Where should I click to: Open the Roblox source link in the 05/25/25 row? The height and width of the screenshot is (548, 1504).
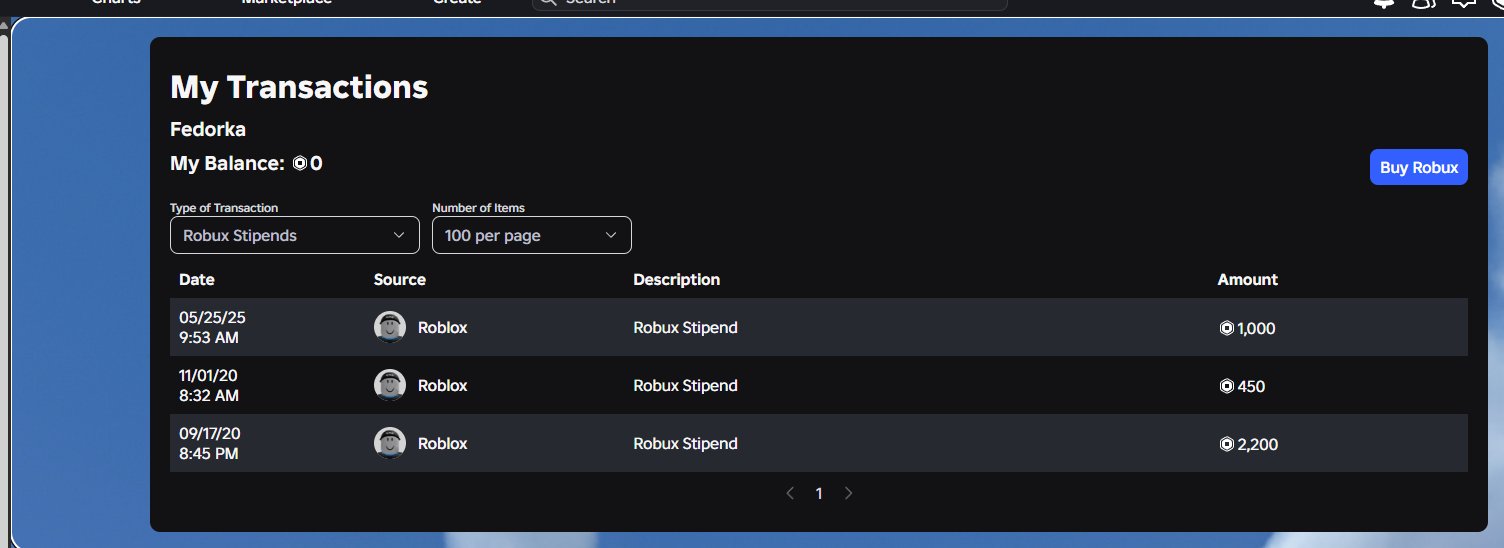[x=442, y=327]
